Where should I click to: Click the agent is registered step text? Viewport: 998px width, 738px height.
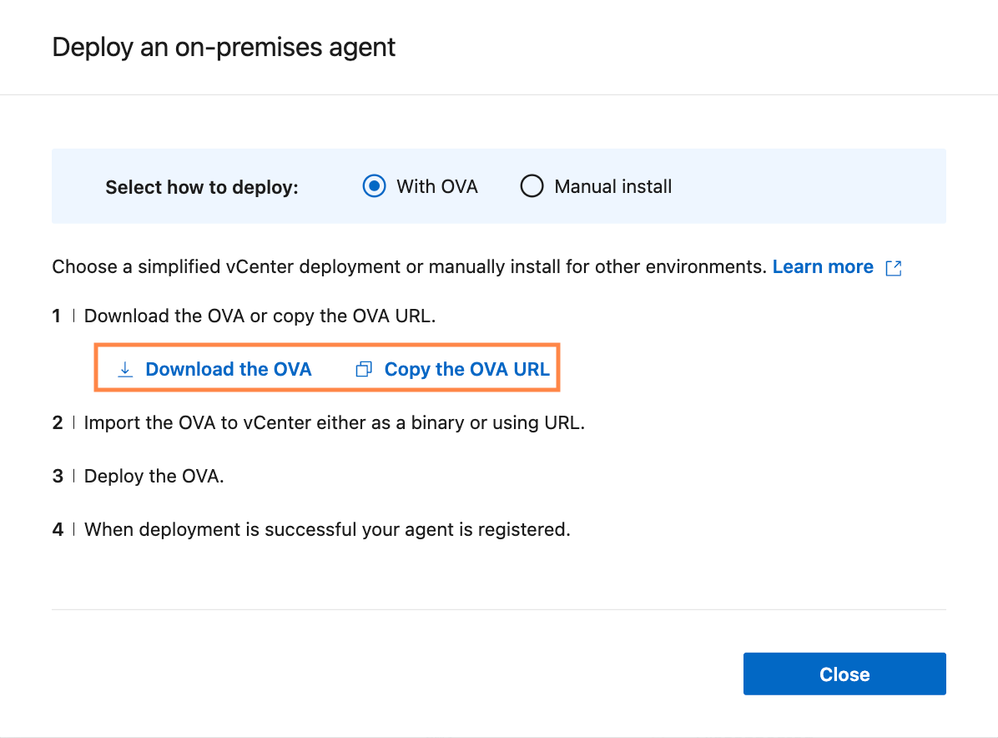point(327,529)
